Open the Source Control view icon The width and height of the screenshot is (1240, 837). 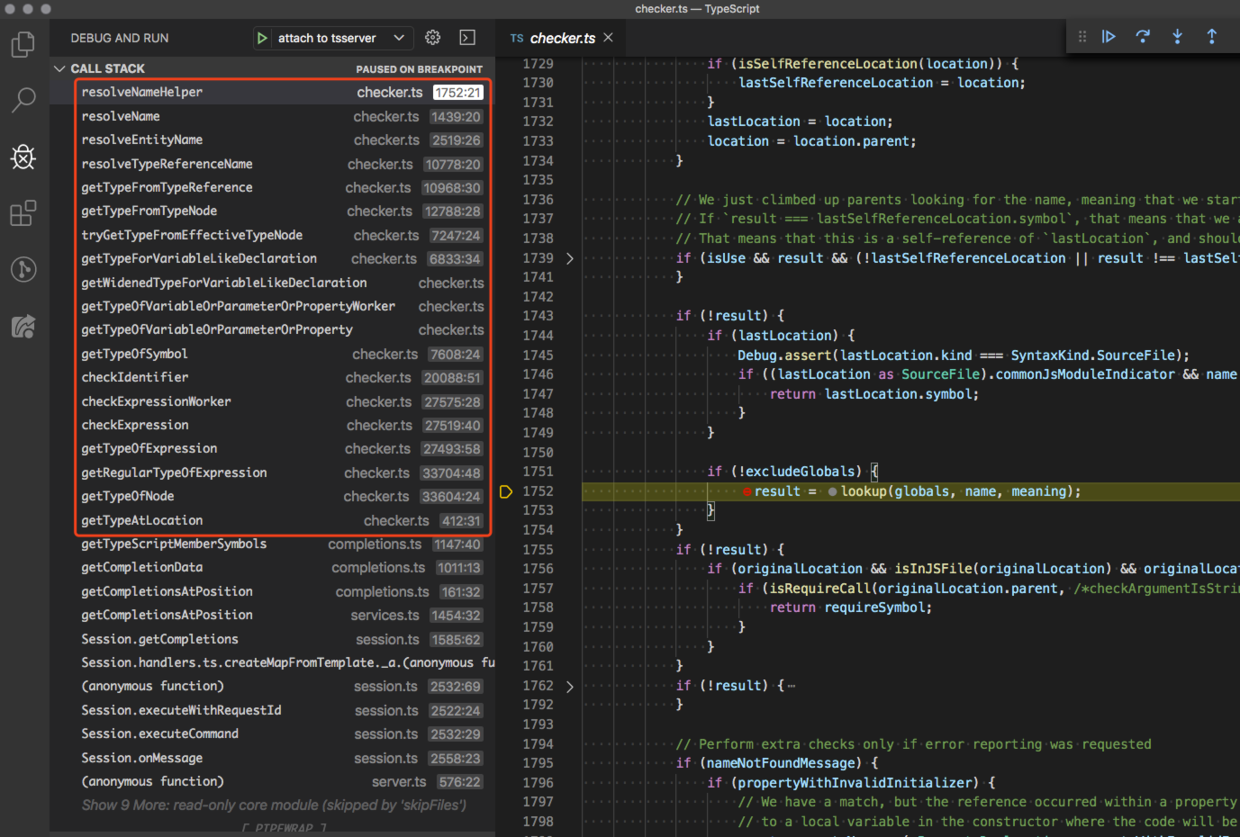(x=23, y=270)
